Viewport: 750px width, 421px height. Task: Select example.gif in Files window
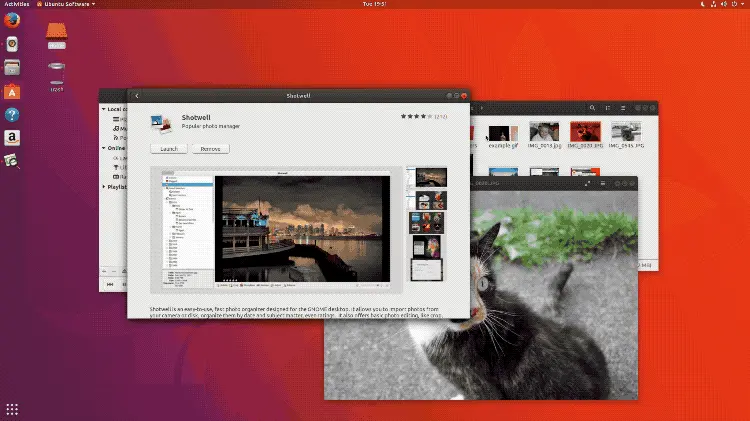pyautogui.click(x=503, y=136)
